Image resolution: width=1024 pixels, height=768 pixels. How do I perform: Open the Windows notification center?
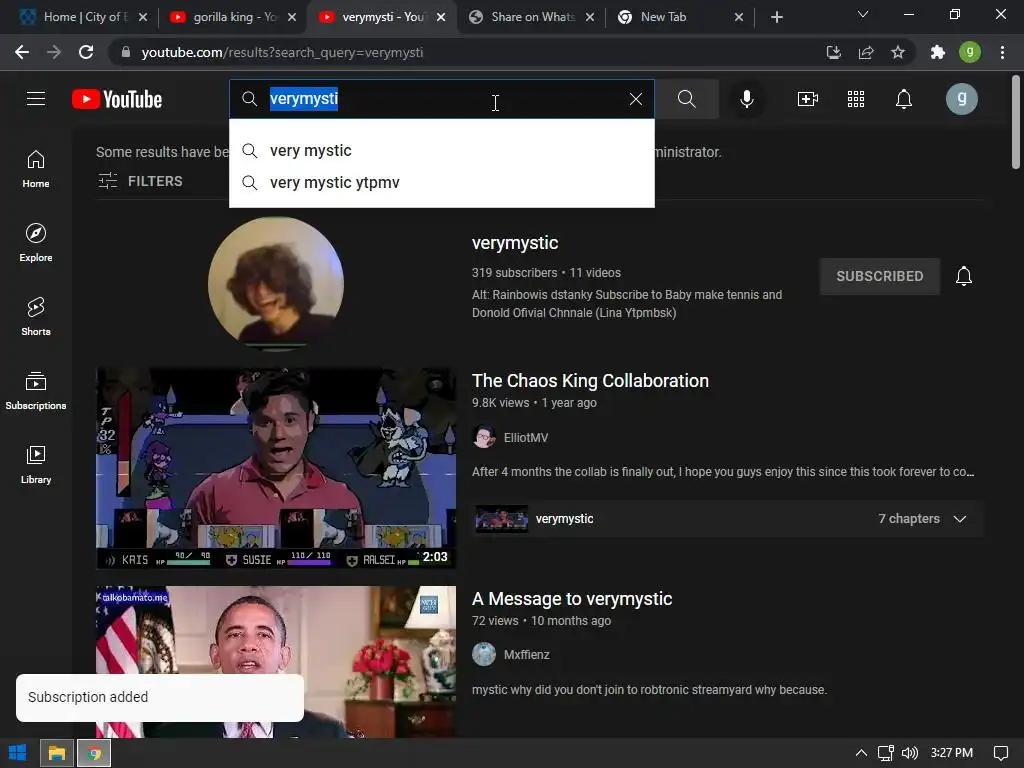(1000, 753)
